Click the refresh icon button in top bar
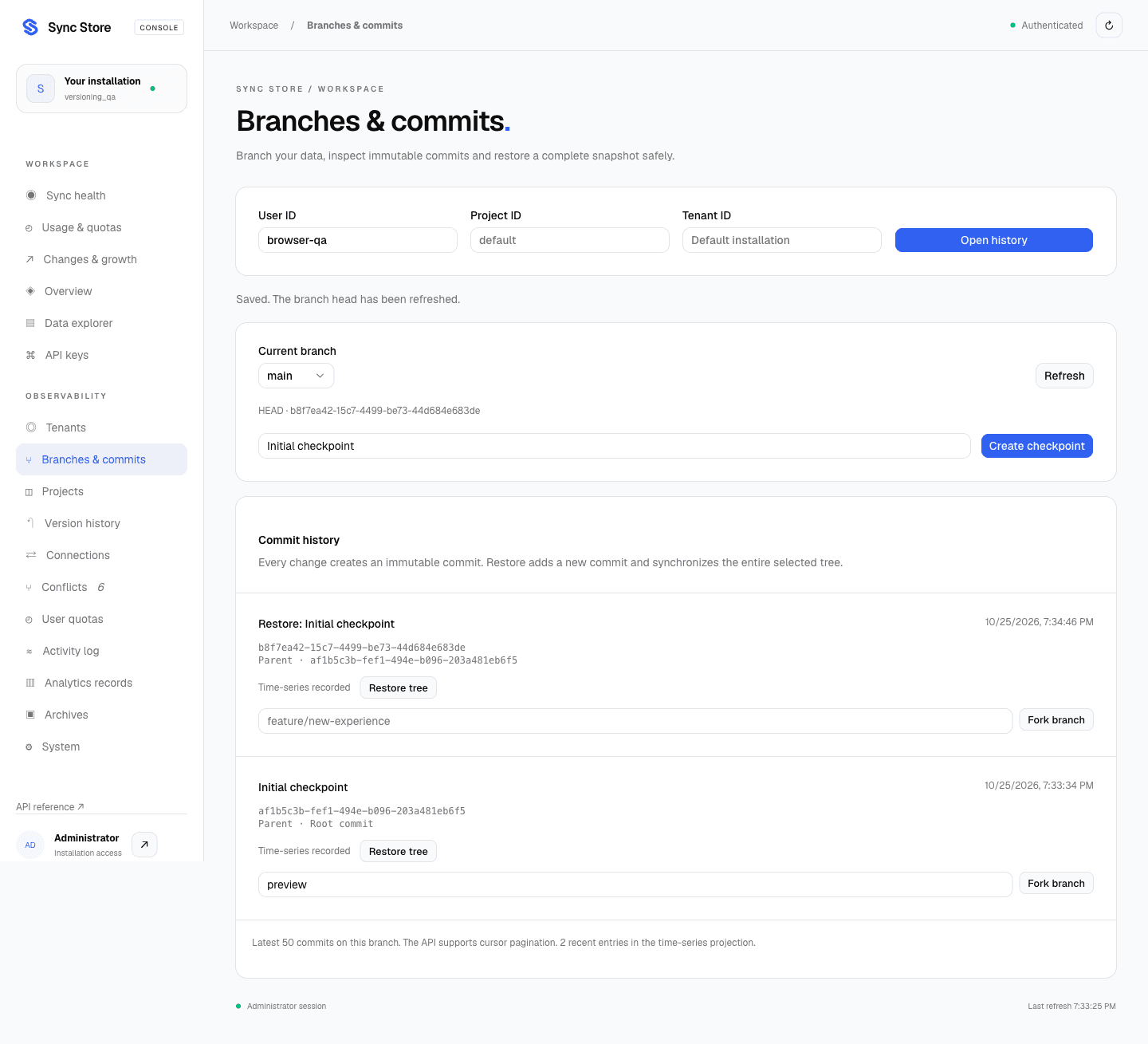The width and height of the screenshot is (1148, 1044). (1109, 26)
